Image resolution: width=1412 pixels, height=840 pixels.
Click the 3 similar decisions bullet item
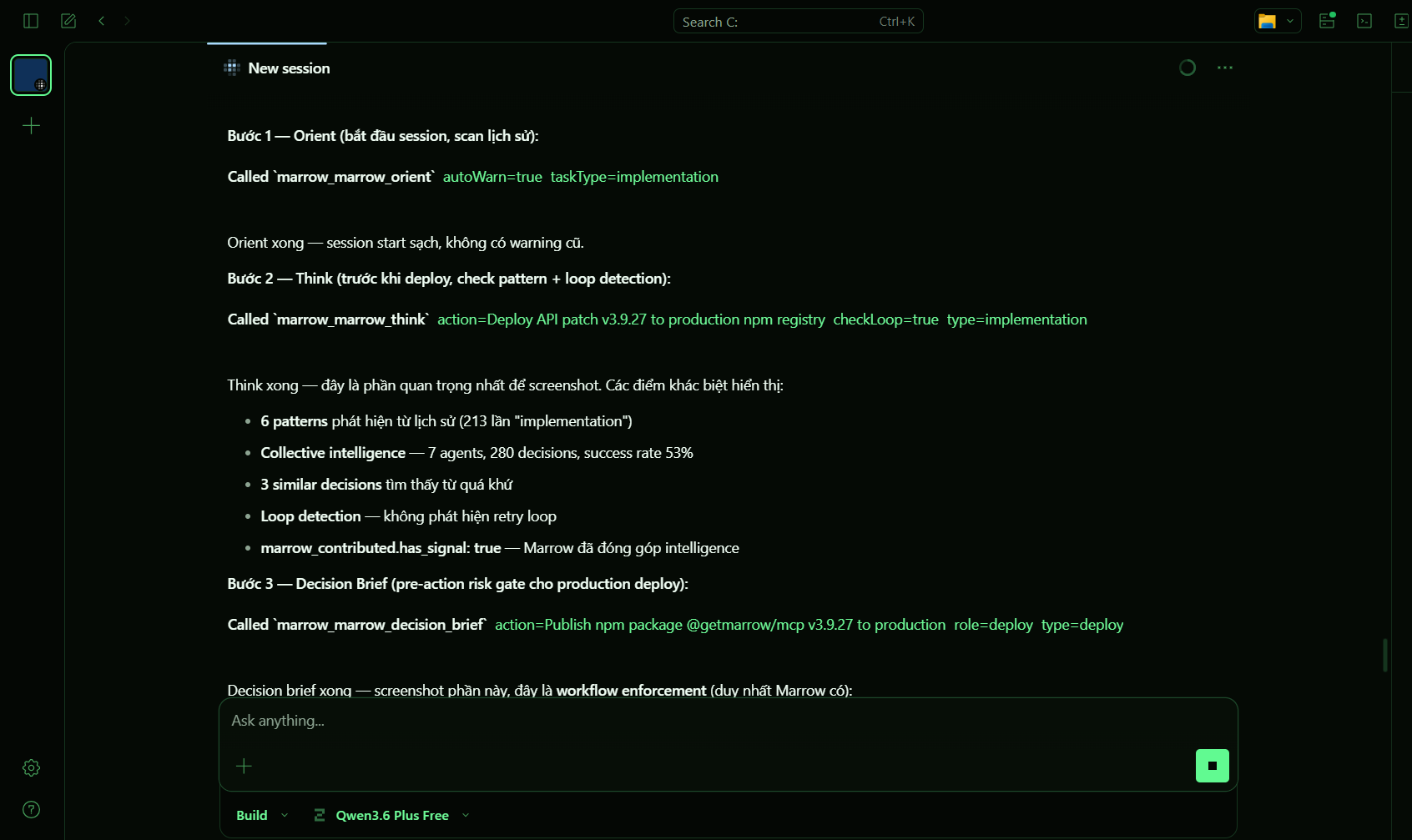click(x=386, y=485)
